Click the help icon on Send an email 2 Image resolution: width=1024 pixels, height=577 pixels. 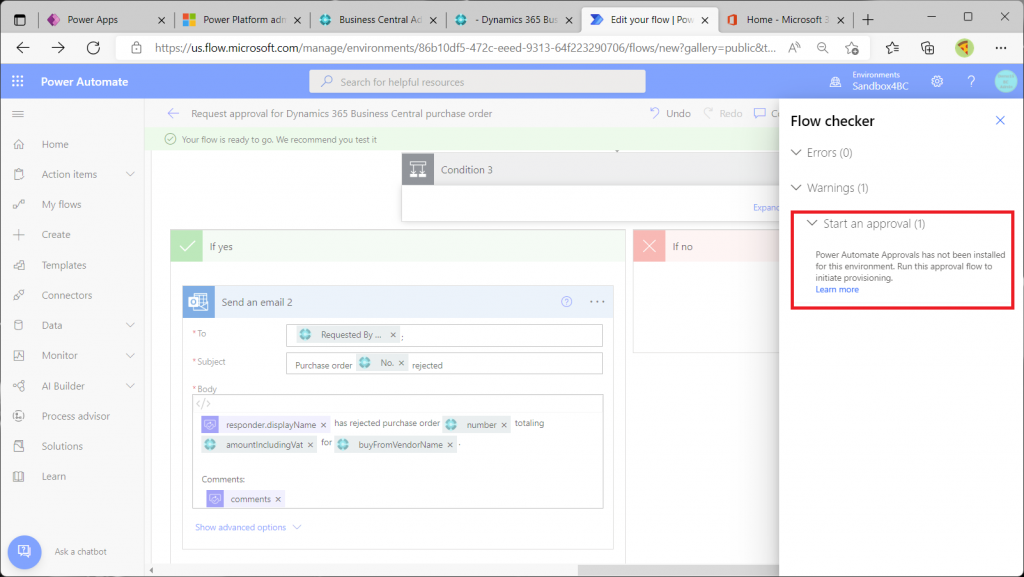567,301
